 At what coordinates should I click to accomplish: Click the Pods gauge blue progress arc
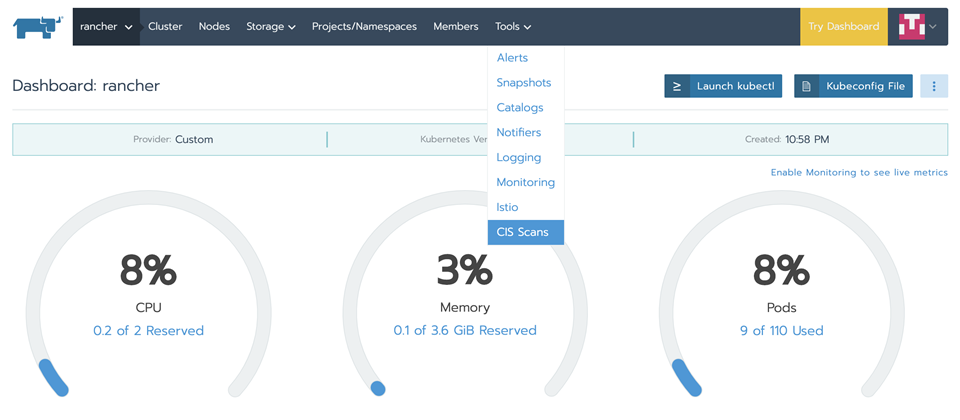[686, 377]
